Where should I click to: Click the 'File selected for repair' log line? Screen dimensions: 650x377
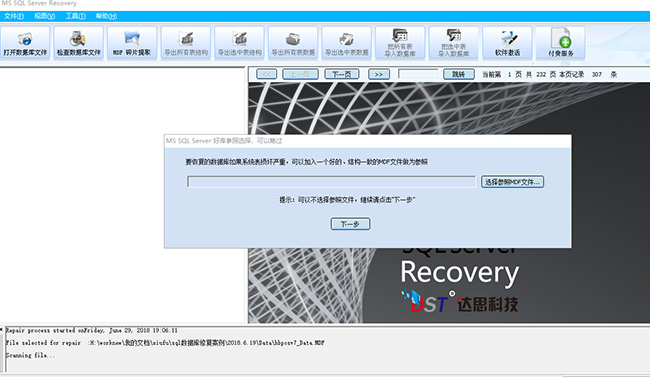click(x=165, y=343)
